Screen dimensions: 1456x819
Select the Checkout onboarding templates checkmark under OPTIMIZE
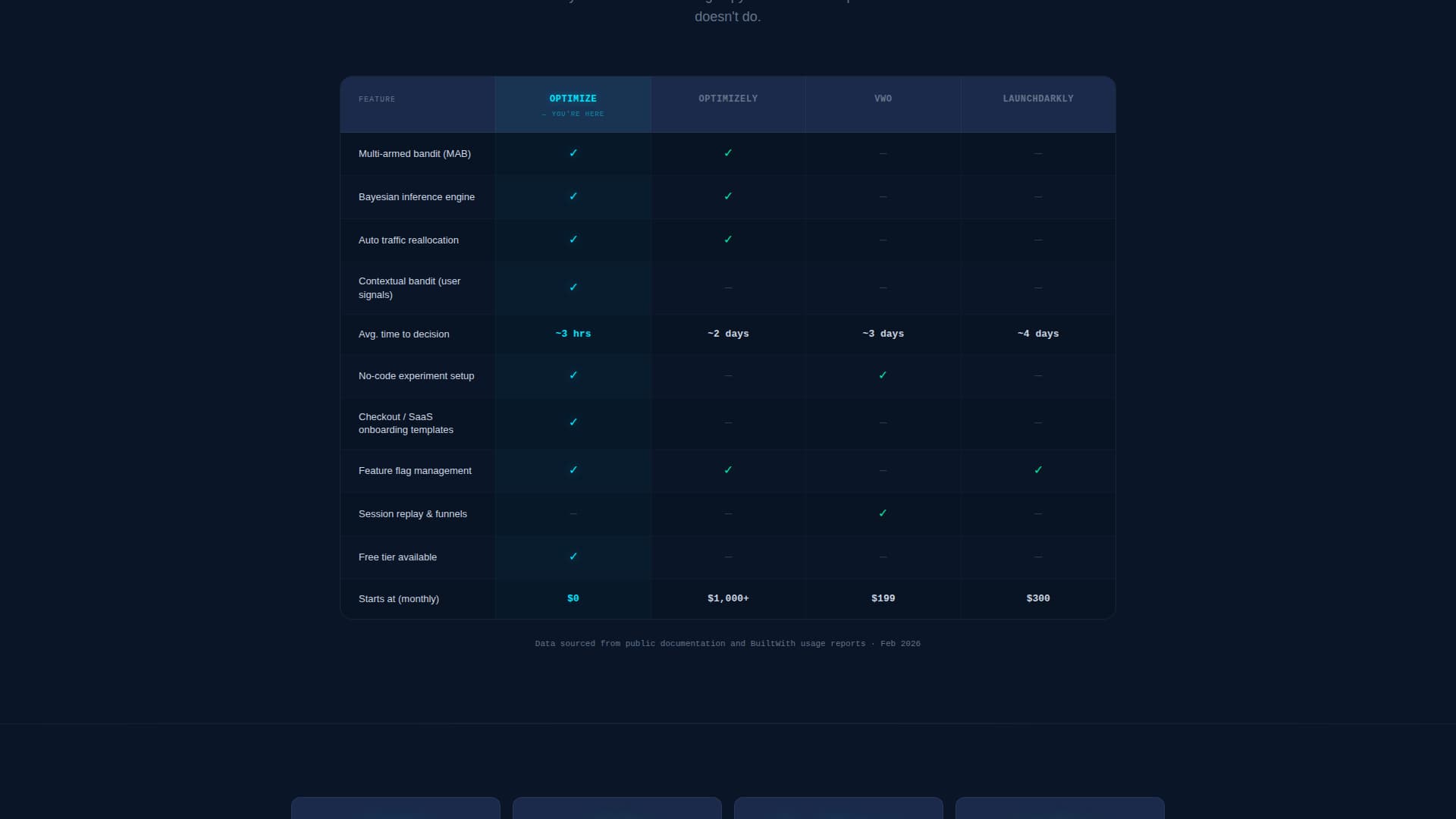pyautogui.click(x=573, y=422)
